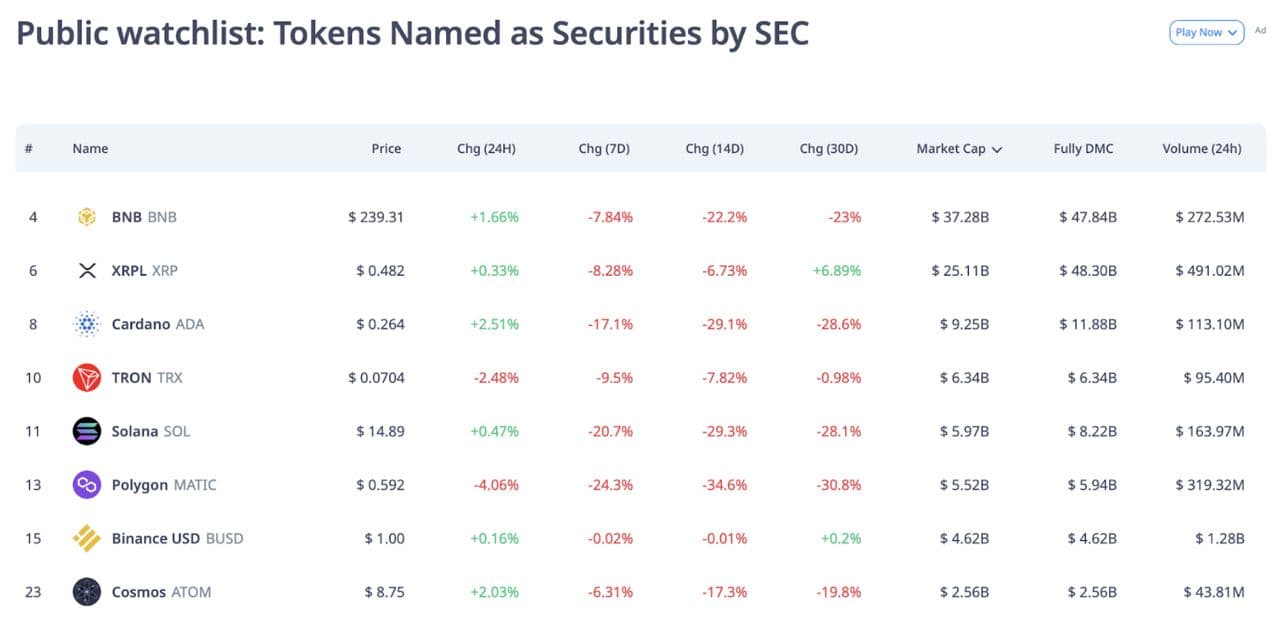Open the Solana token name link
This screenshot has height=635, width=1280.
pos(135,431)
